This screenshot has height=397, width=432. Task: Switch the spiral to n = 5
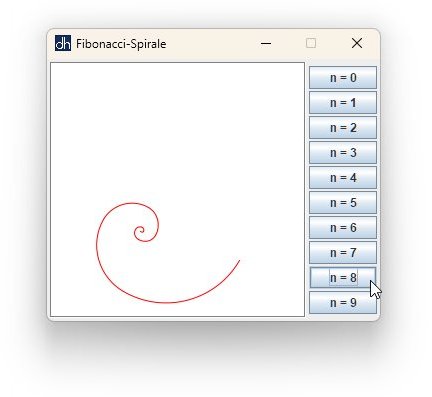[x=343, y=203]
